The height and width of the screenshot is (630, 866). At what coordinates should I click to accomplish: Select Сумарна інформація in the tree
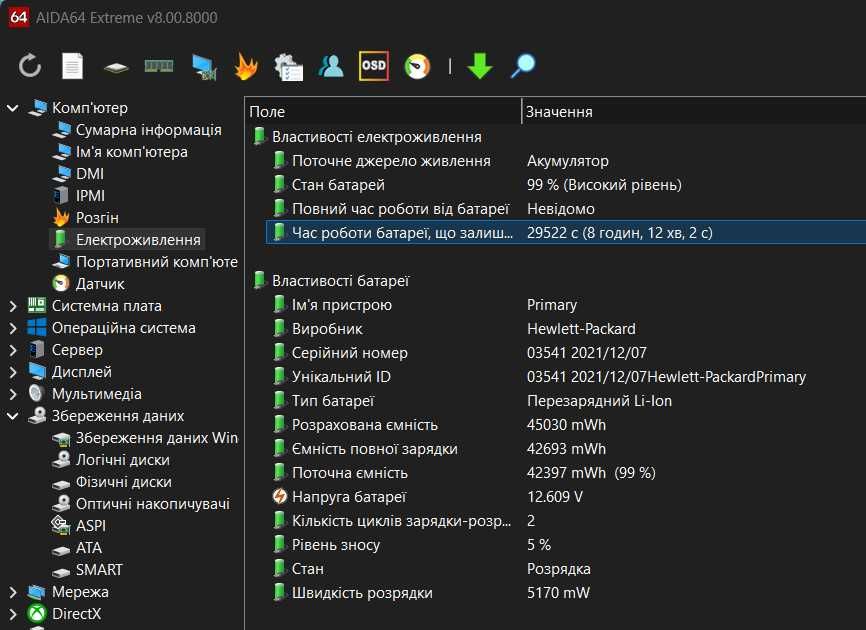click(148, 130)
